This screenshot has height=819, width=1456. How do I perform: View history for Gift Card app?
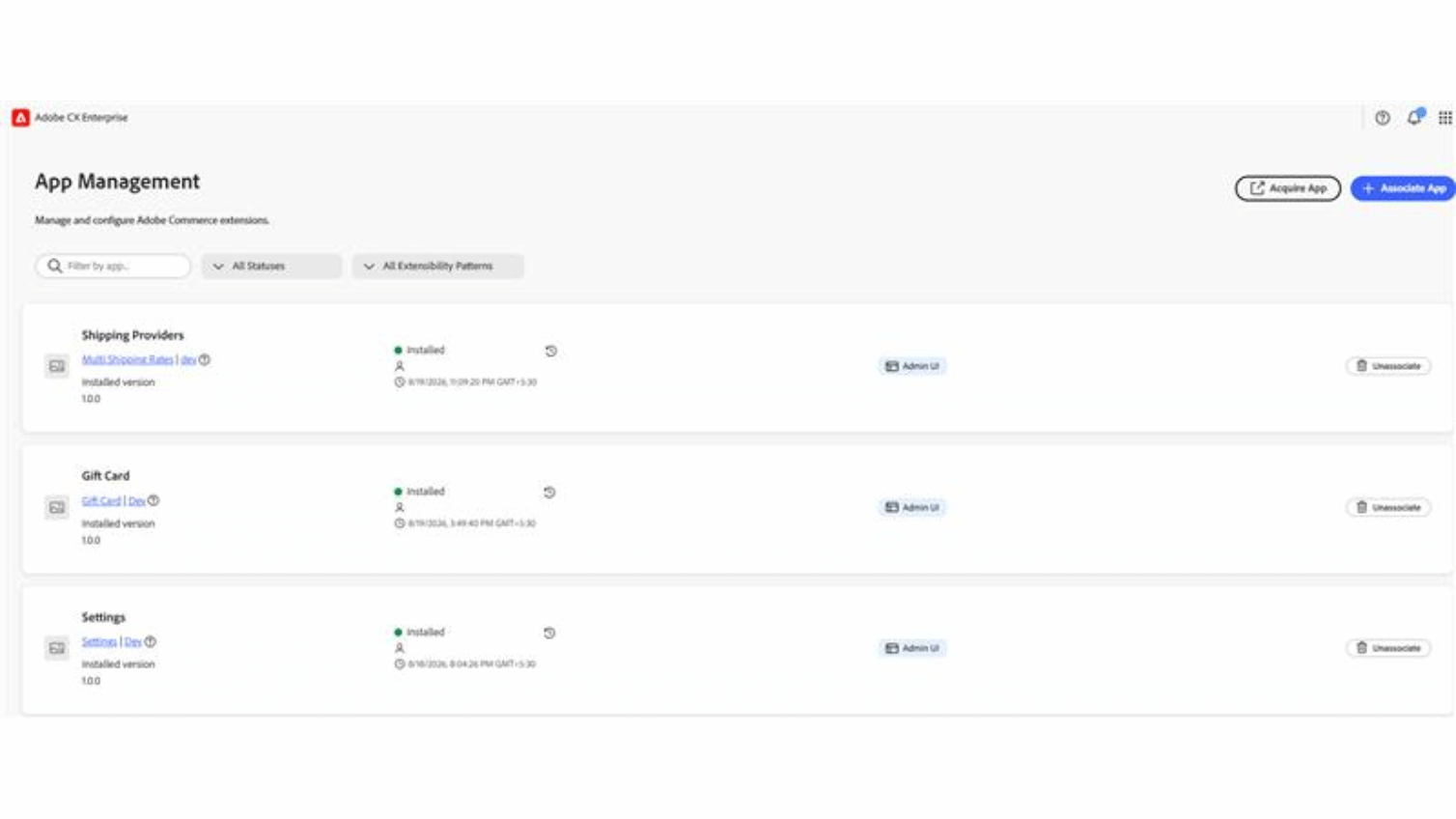click(x=549, y=493)
